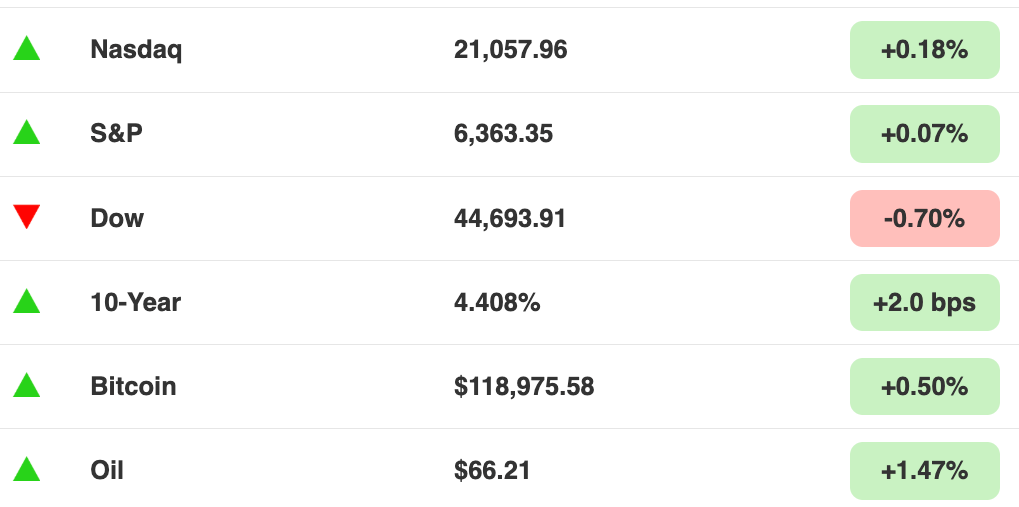Open the S&P index label
The width and height of the screenshot is (1019, 507).
tap(116, 133)
